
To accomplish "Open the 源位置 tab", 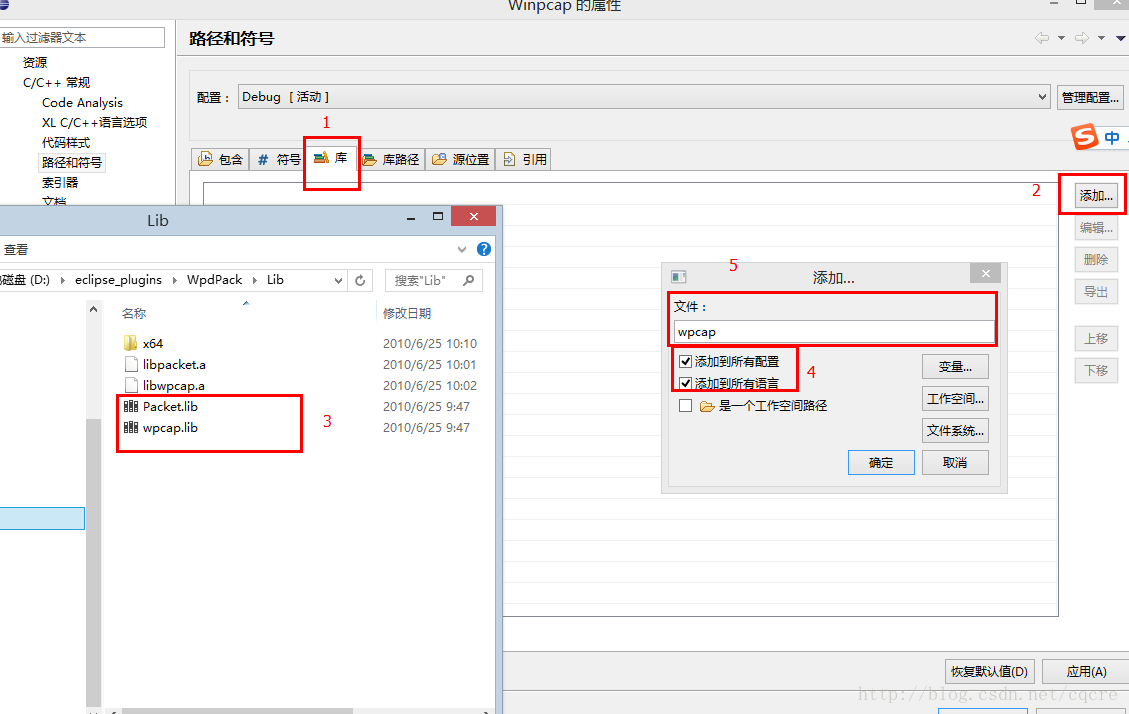I will 460,159.
